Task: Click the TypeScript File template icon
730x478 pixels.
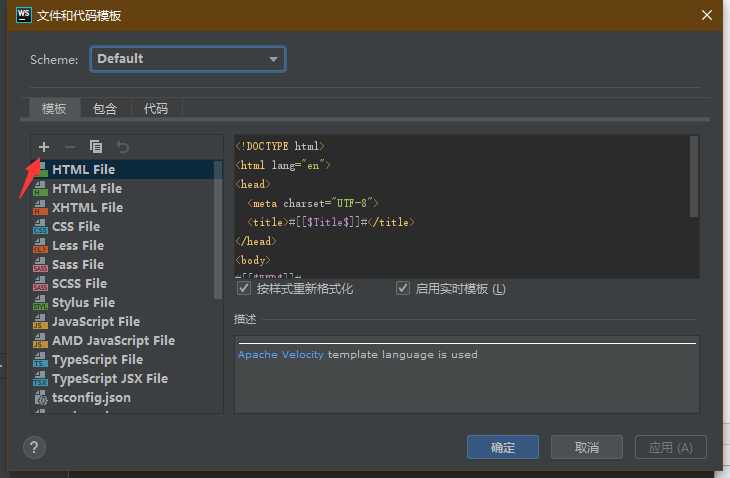Action: tap(41, 360)
